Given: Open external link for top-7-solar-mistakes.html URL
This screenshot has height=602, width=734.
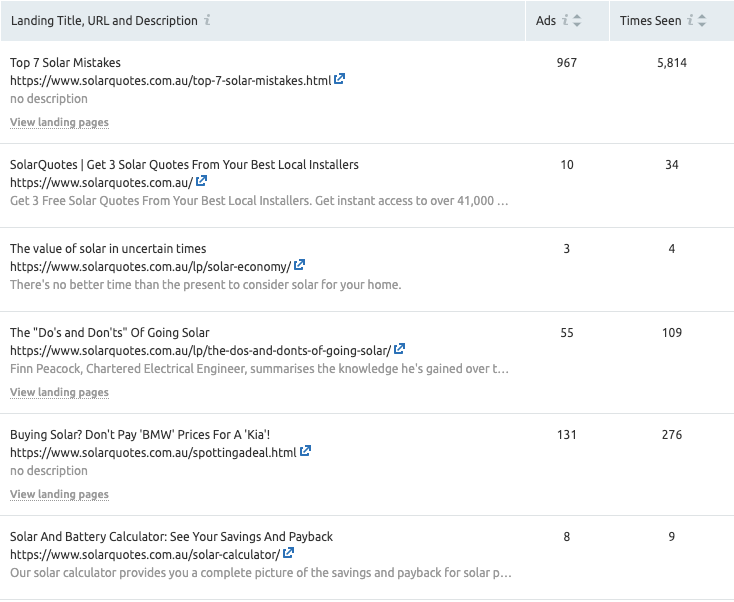Looking at the screenshot, I should coord(339,79).
